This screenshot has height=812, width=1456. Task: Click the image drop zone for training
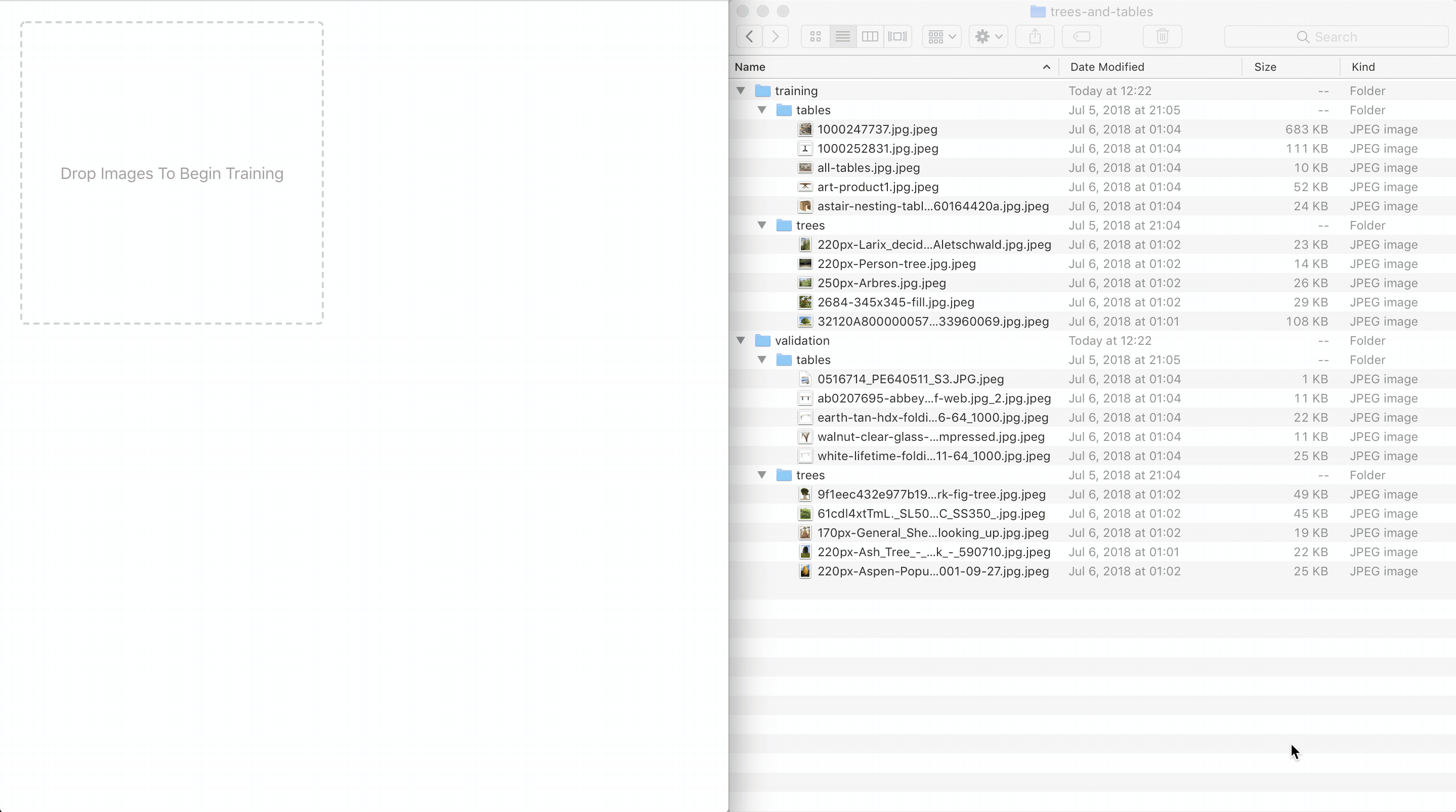[172, 173]
